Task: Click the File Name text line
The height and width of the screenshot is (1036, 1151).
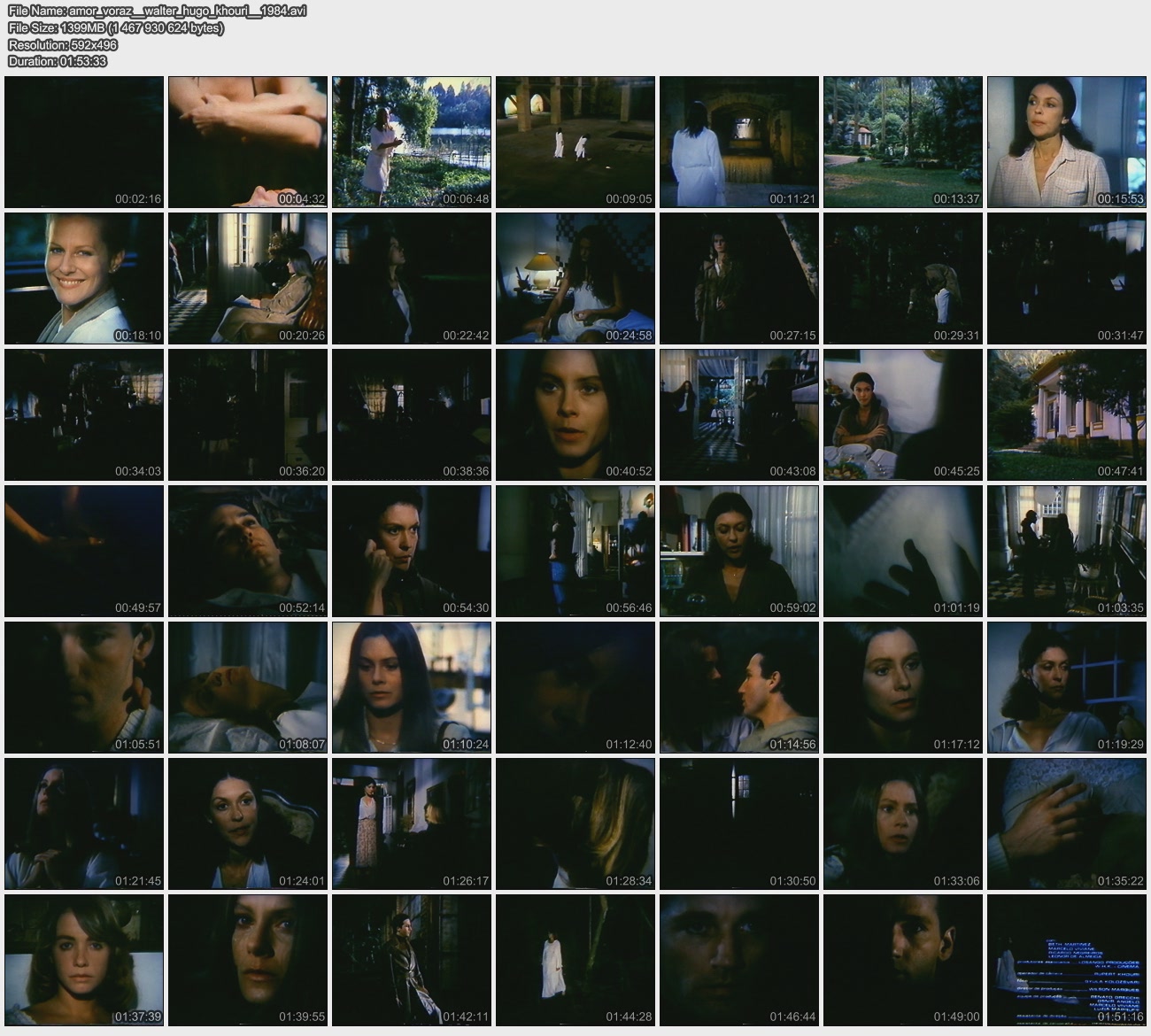Action: (157, 11)
